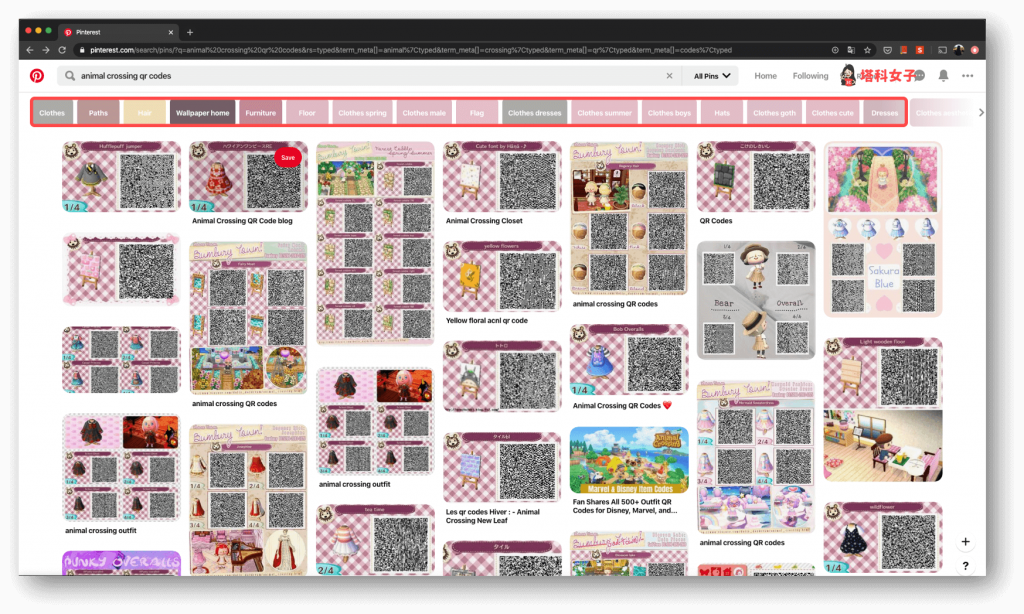
Task: Reload the page in the browser
Action: pos(62,50)
